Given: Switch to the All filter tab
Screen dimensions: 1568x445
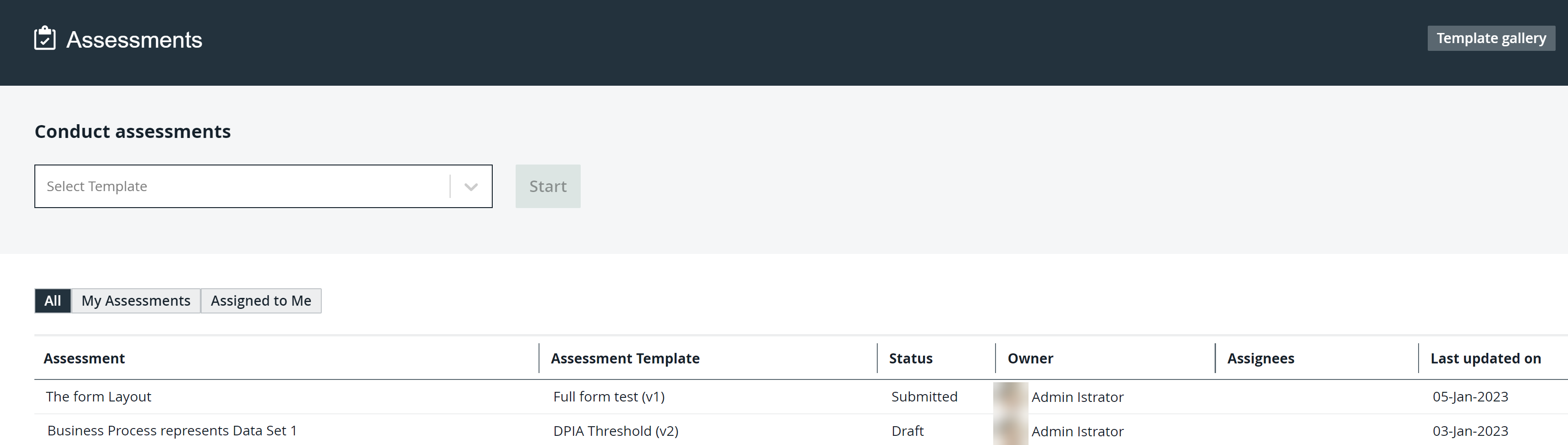Looking at the screenshot, I should coord(53,300).
